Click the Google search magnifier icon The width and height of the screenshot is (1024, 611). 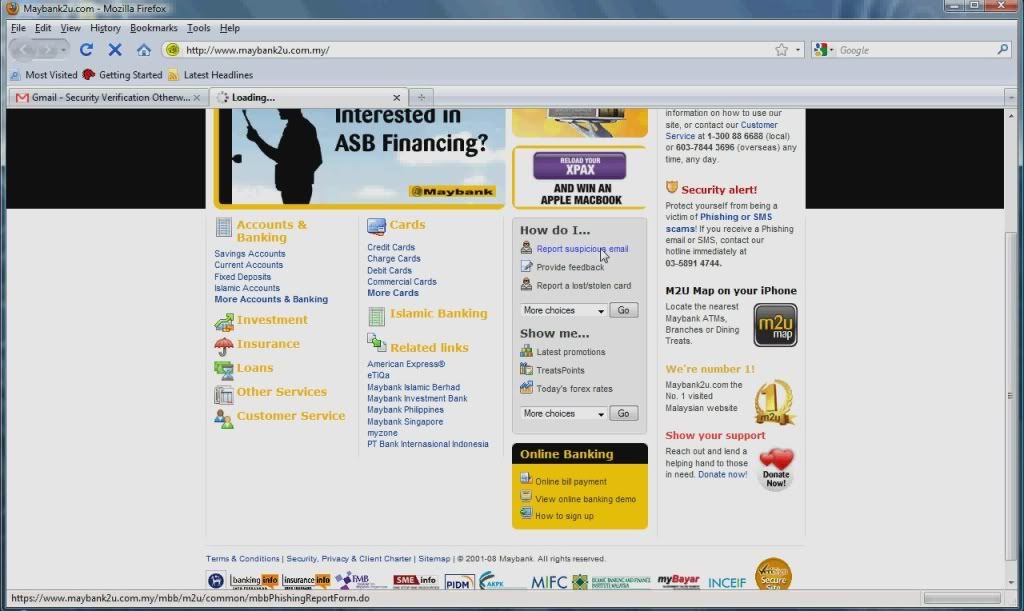click(1002, 50)
